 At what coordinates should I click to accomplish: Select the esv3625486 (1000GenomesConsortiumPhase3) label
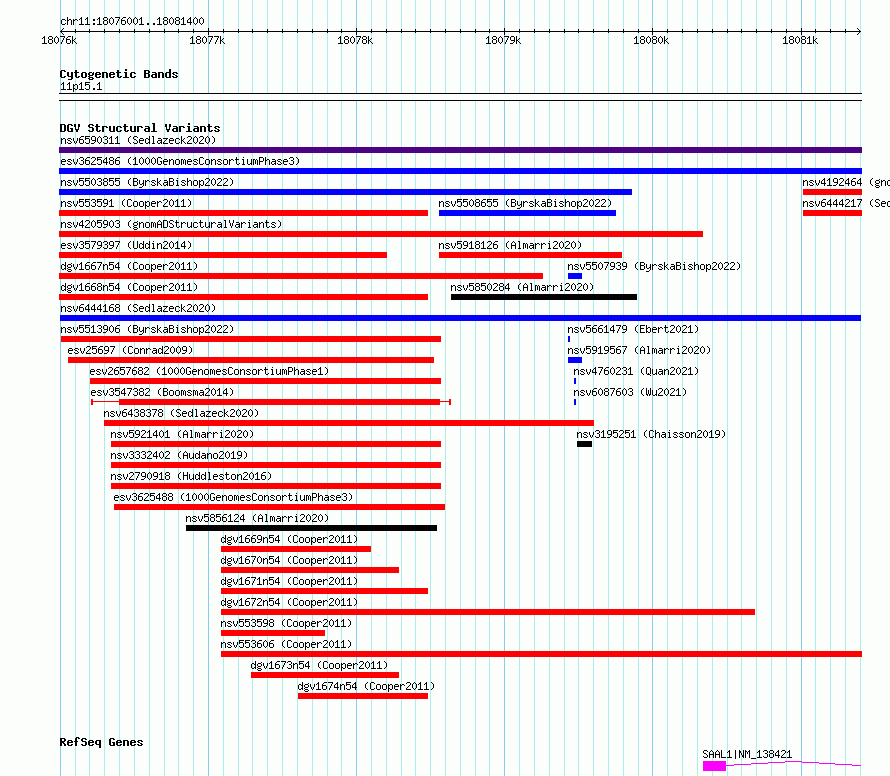coord(180,161)
